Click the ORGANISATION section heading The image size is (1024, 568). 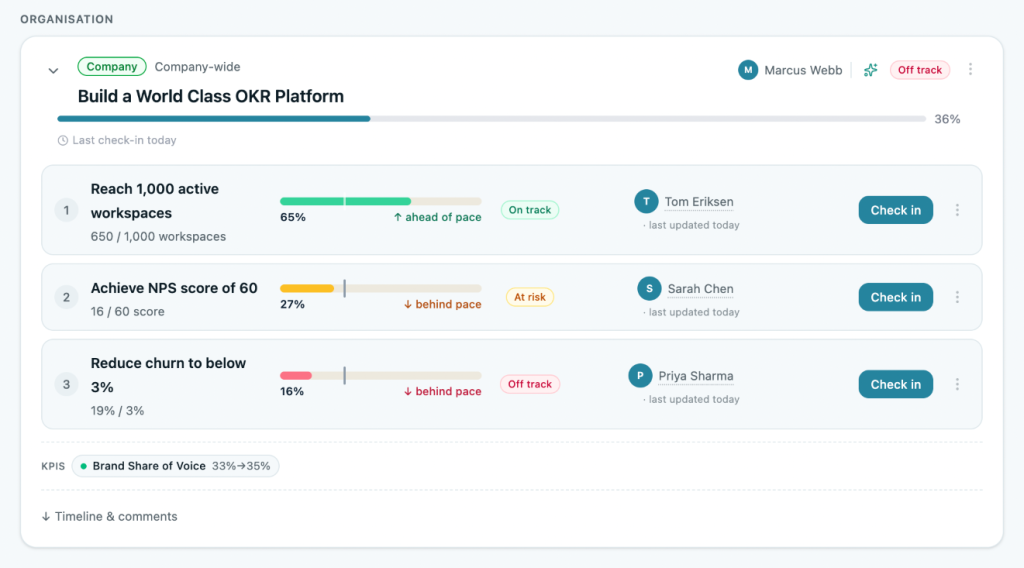(67, 20)
